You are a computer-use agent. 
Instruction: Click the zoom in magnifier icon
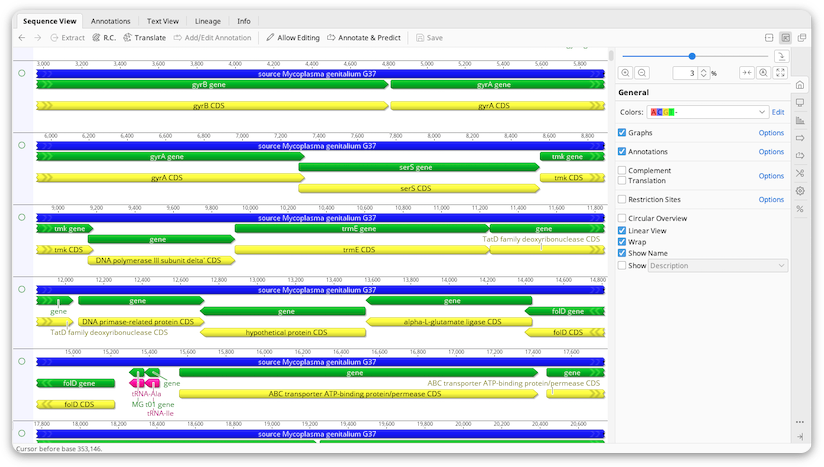tap(625, 73)
